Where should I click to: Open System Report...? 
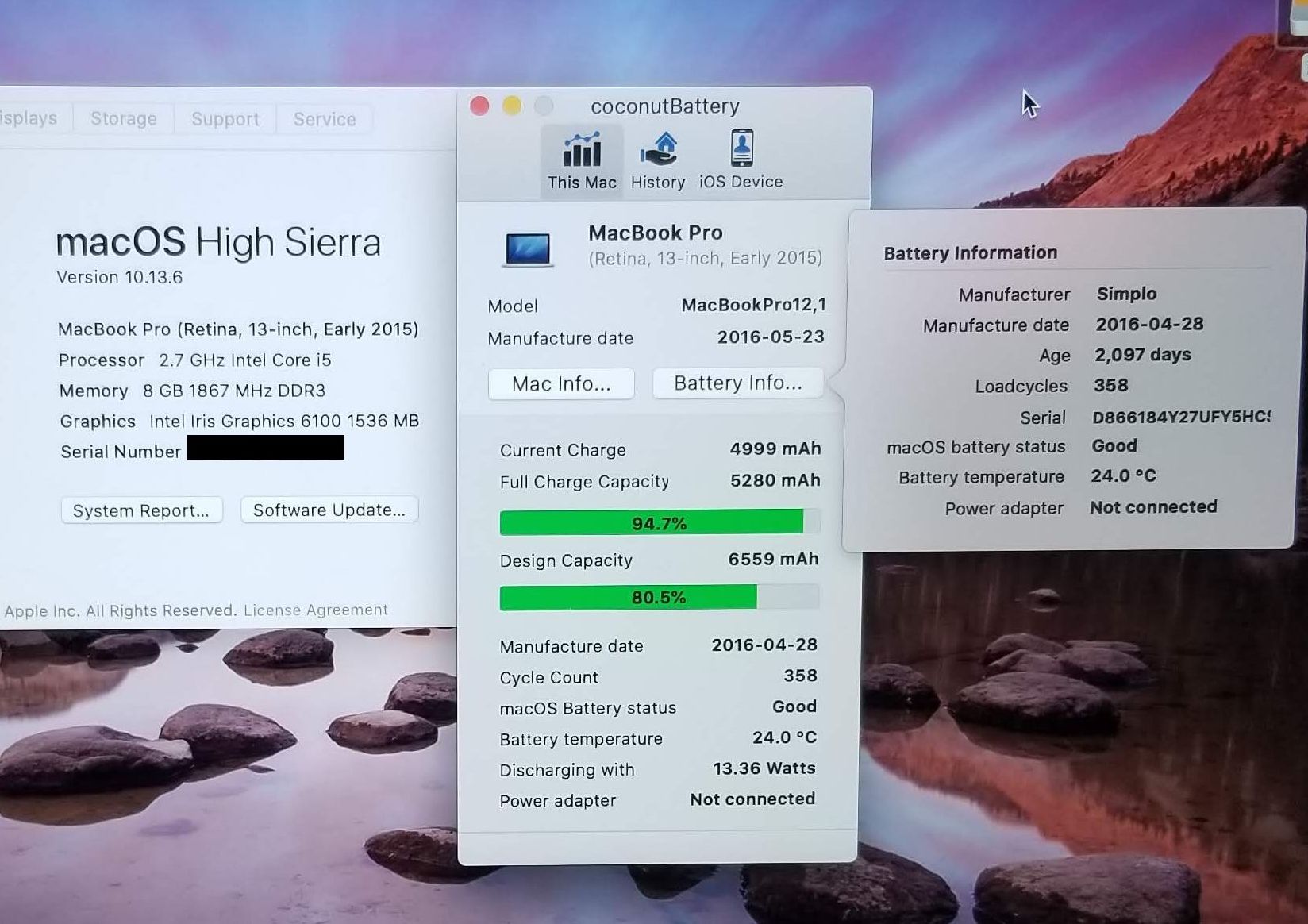tap(141, 510)
